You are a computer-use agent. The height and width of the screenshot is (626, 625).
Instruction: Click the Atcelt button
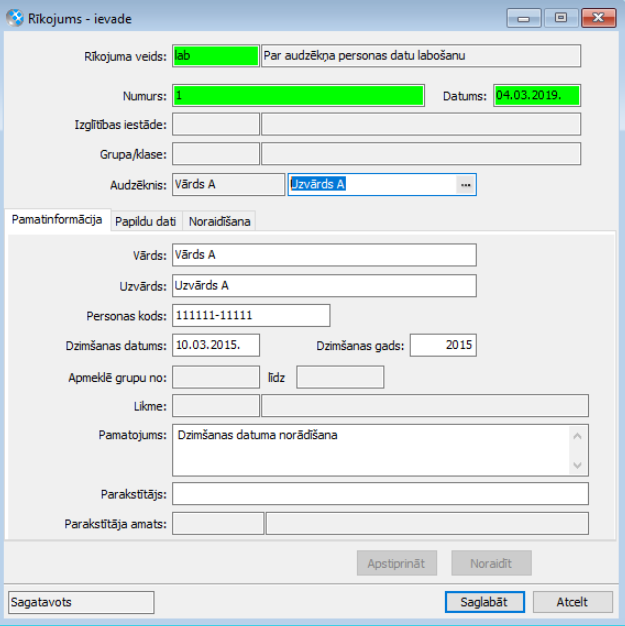click(572, 602)
